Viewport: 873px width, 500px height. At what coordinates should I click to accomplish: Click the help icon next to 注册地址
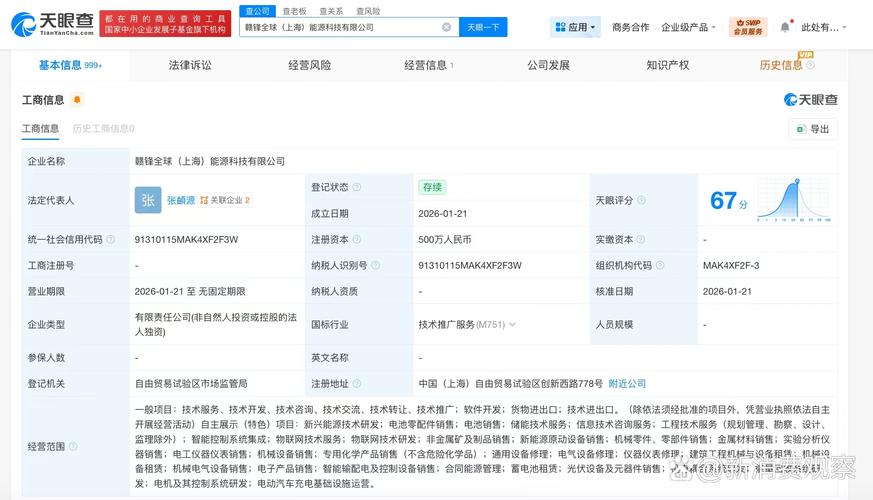coord(357,383)
